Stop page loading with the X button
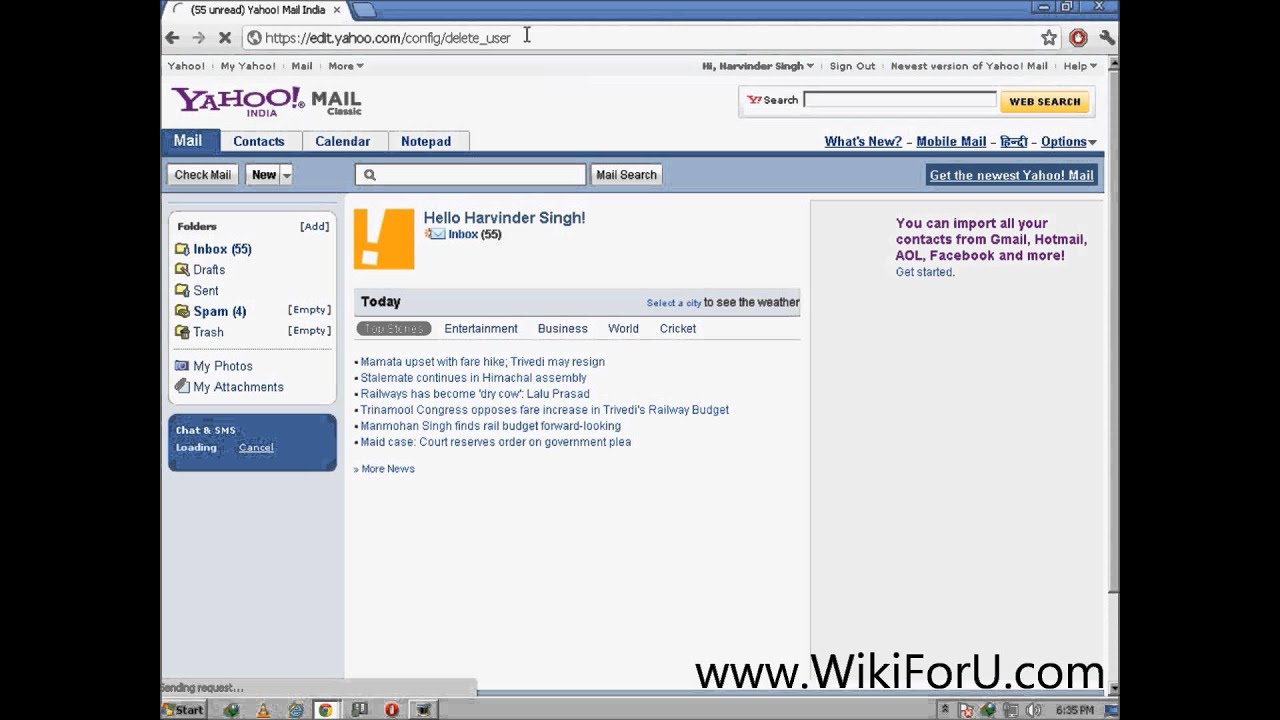 225,38
